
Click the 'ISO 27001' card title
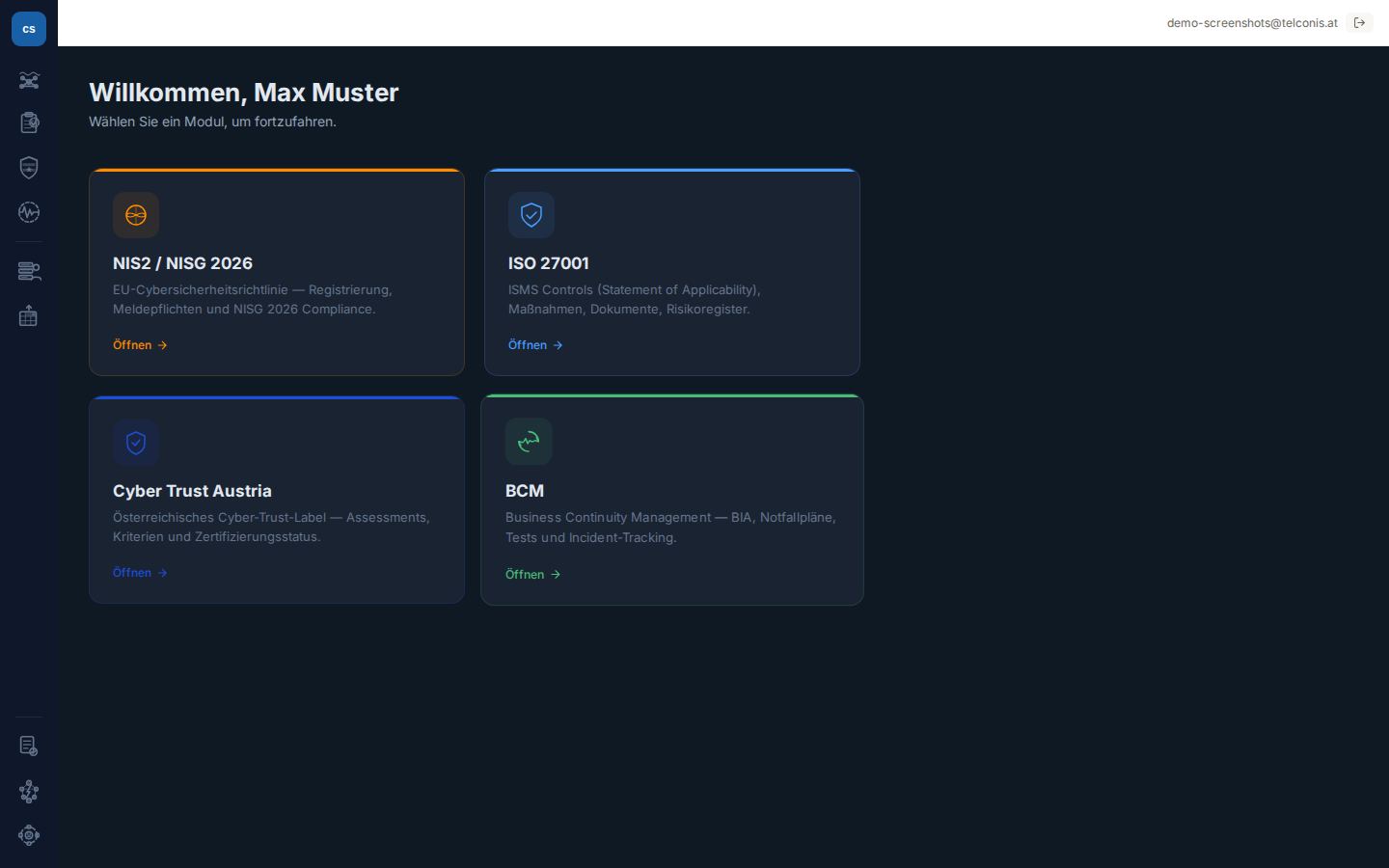[548, 263]
